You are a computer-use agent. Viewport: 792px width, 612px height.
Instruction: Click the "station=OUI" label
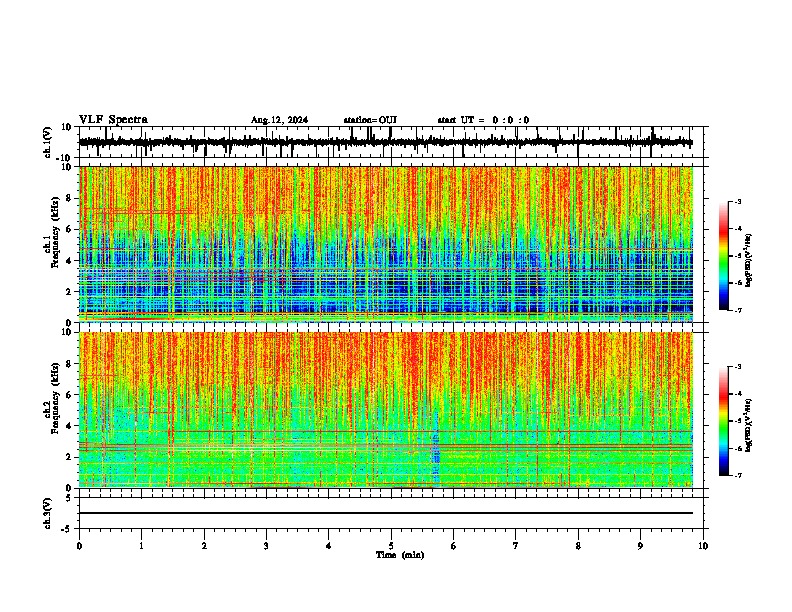tap(370, 120)
